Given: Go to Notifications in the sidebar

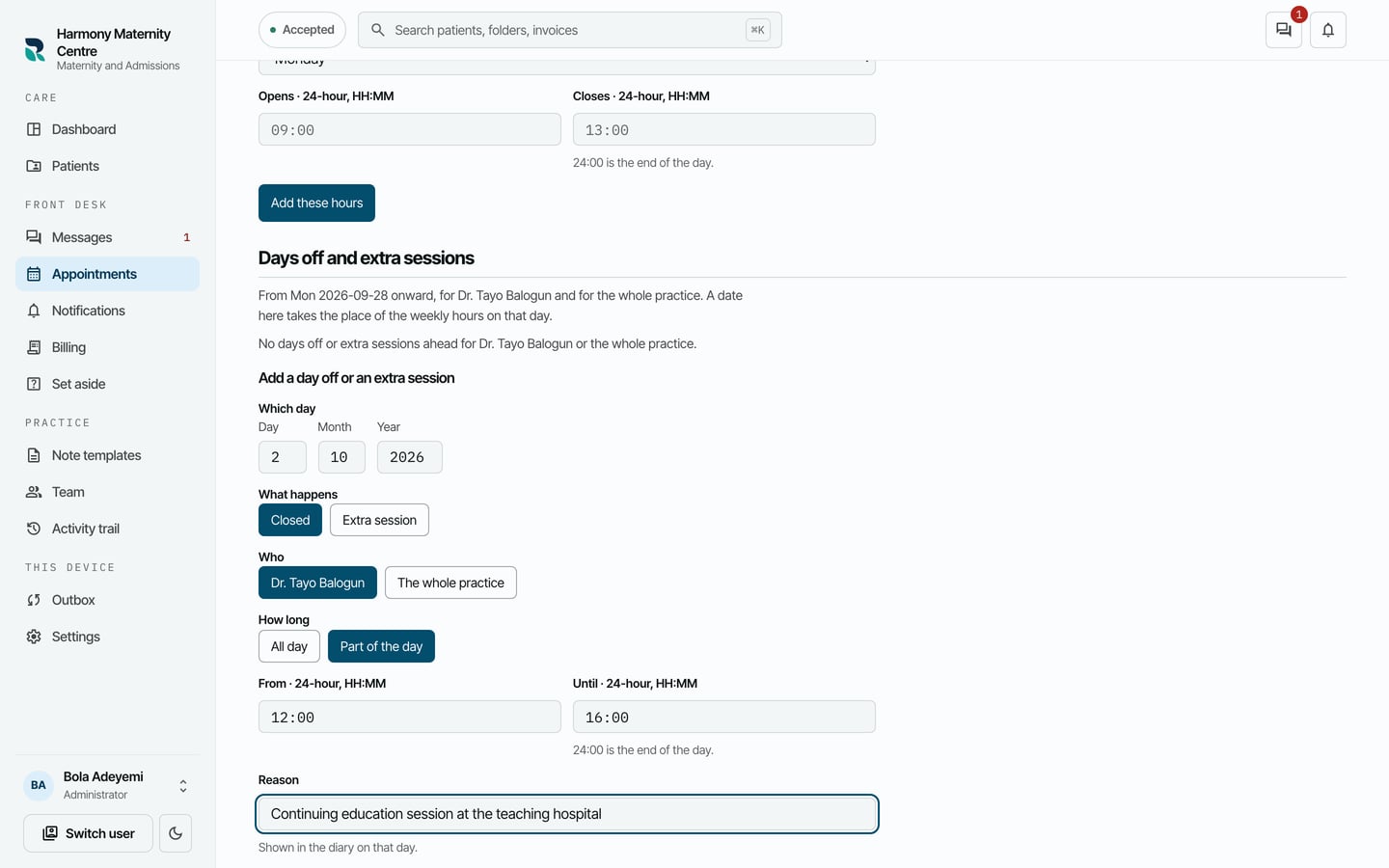Looking at the screenshot, I should (107, 311).
